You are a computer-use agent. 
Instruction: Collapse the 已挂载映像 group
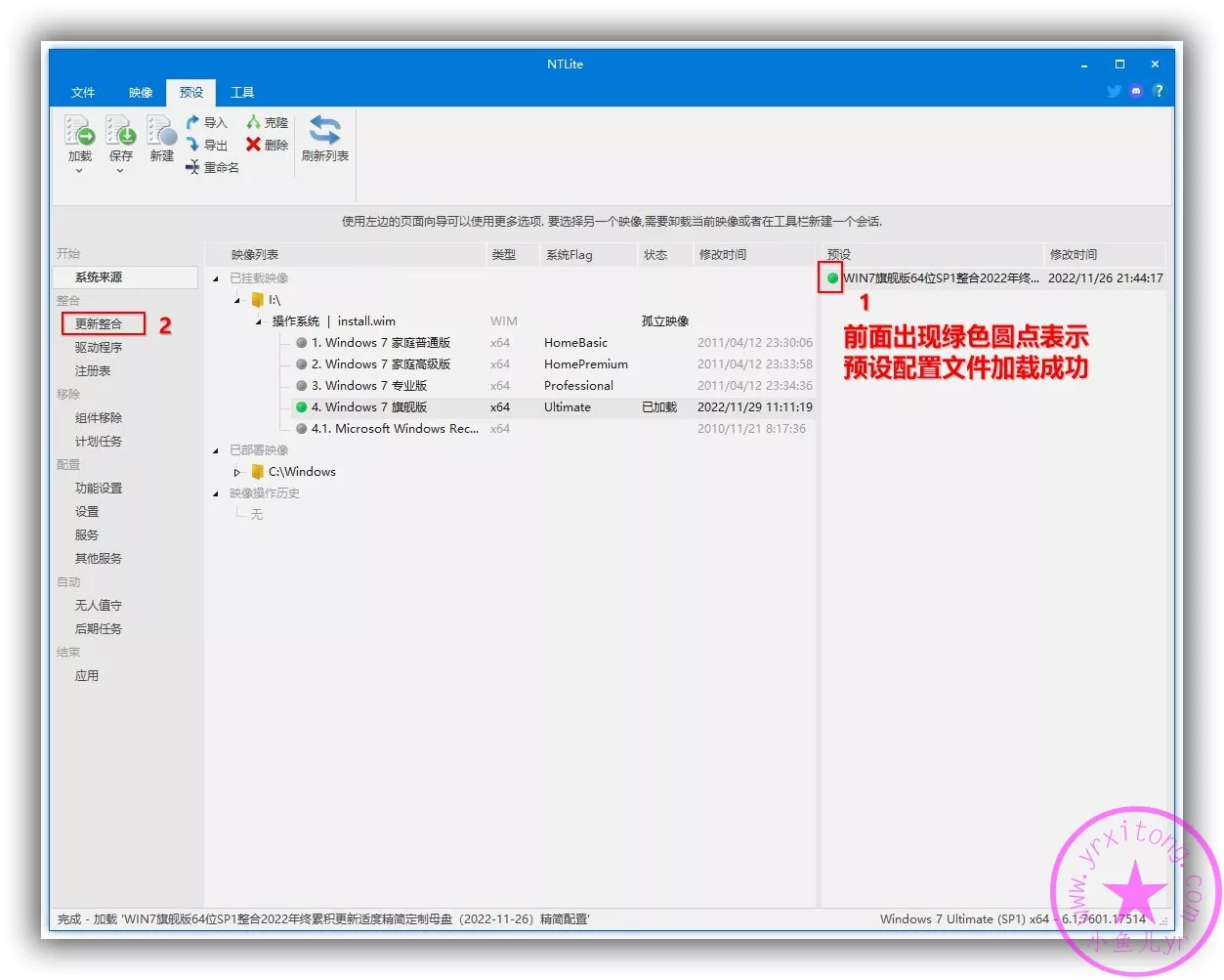click(216, 278)
